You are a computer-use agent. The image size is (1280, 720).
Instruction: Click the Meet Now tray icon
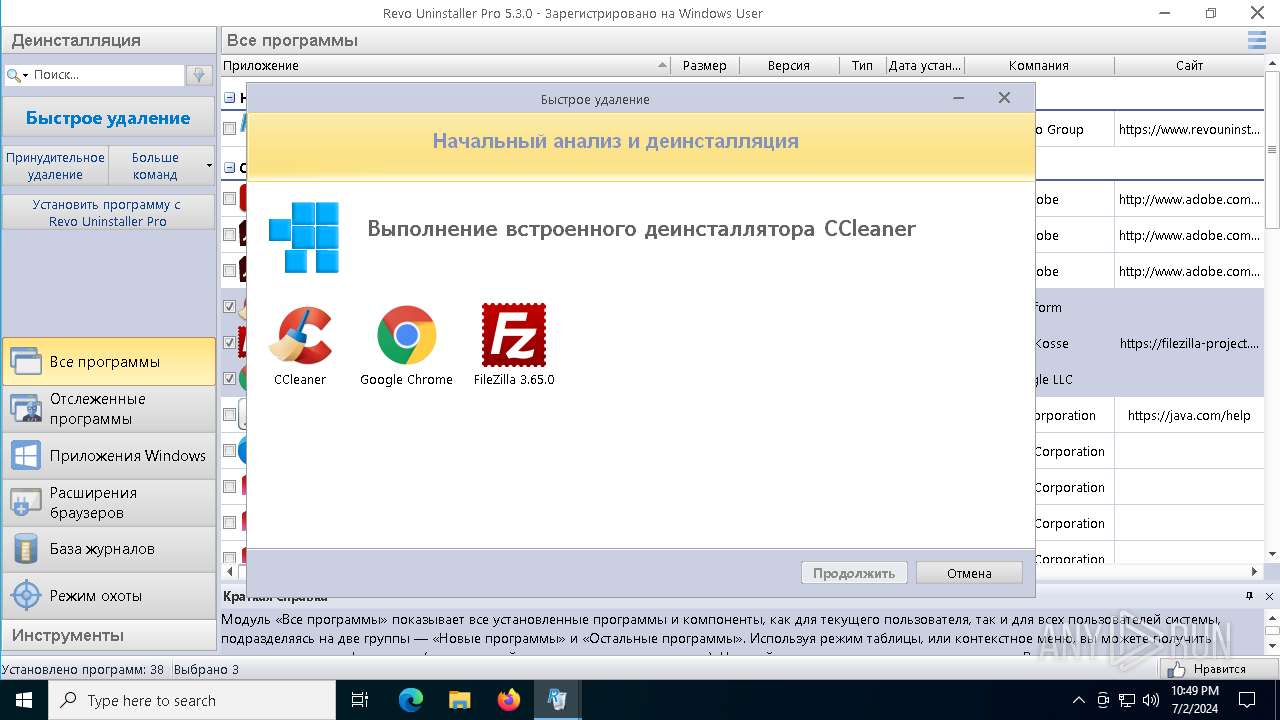coord(1103,700)
